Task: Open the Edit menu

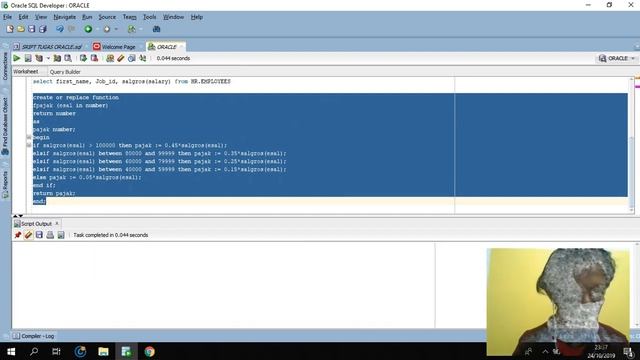Action: click(x=23, y=17)
